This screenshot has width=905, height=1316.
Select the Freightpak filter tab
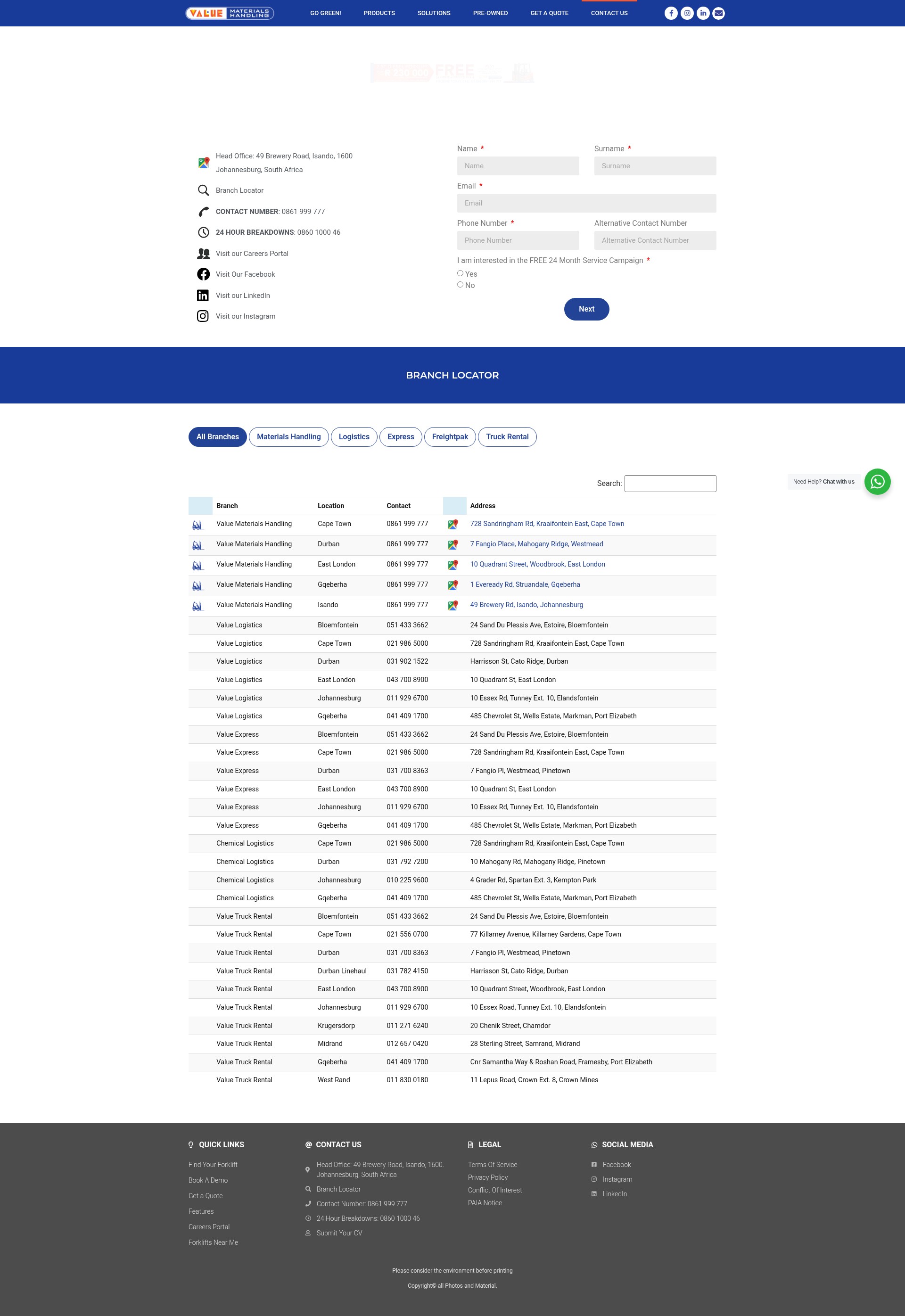pos(450,437)
